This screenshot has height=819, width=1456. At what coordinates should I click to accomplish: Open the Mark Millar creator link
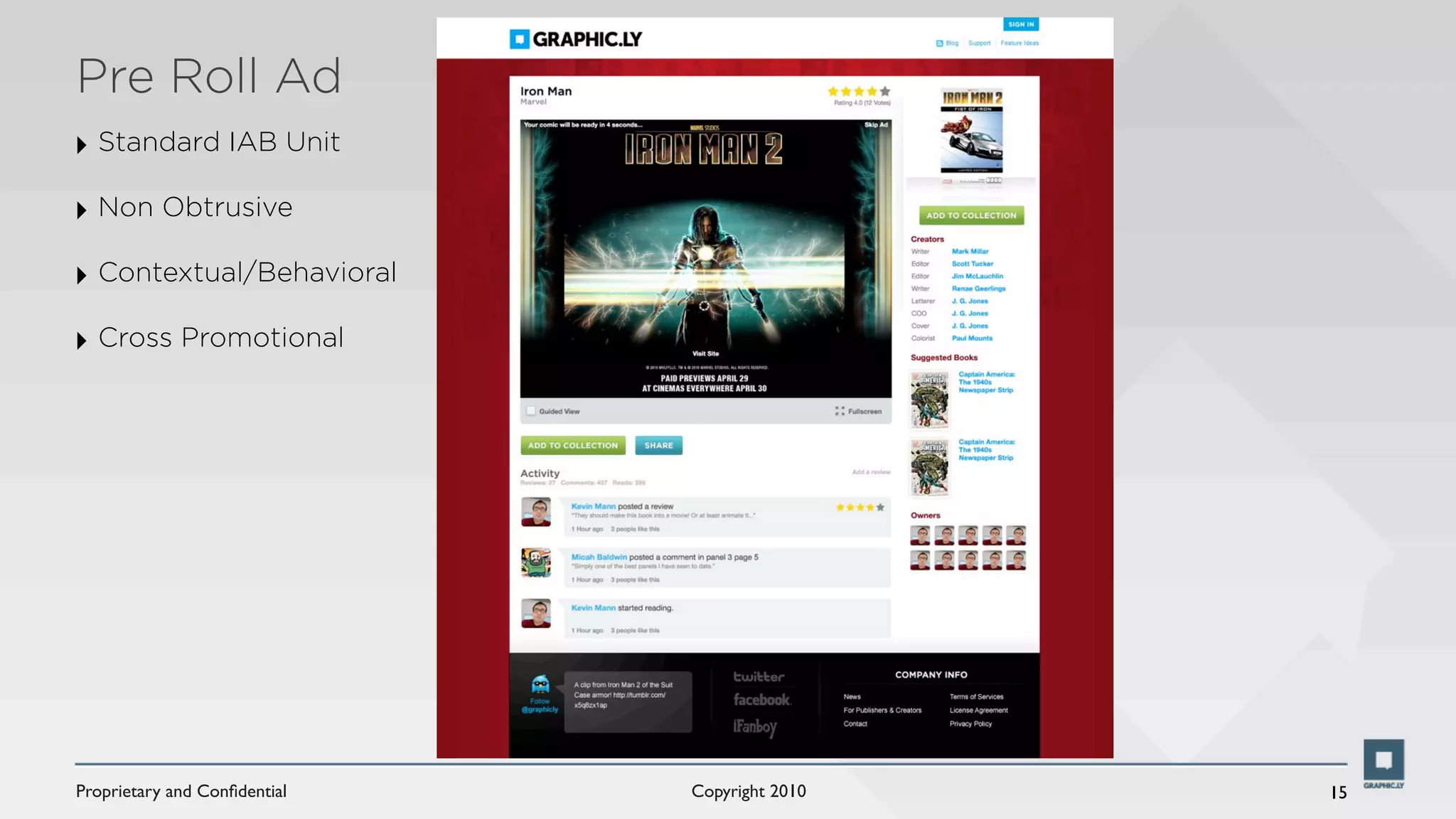pyautogui.click(x=970, y=252)
